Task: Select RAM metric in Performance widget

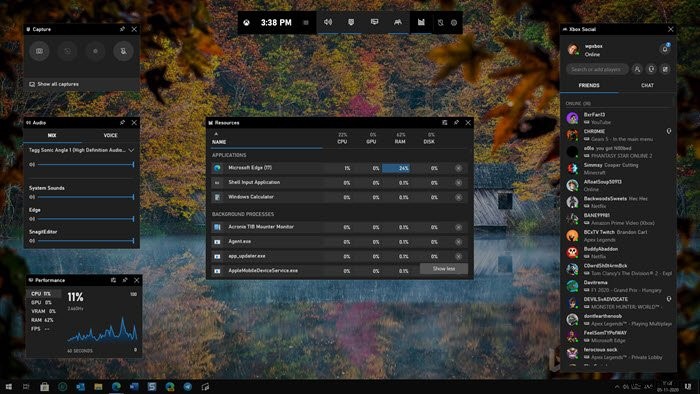Action: (44, 320)
